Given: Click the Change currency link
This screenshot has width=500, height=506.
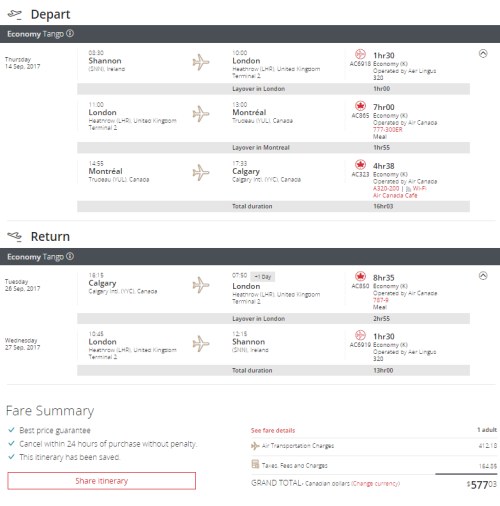Looking at the screenshot, I should click(376, 483).
